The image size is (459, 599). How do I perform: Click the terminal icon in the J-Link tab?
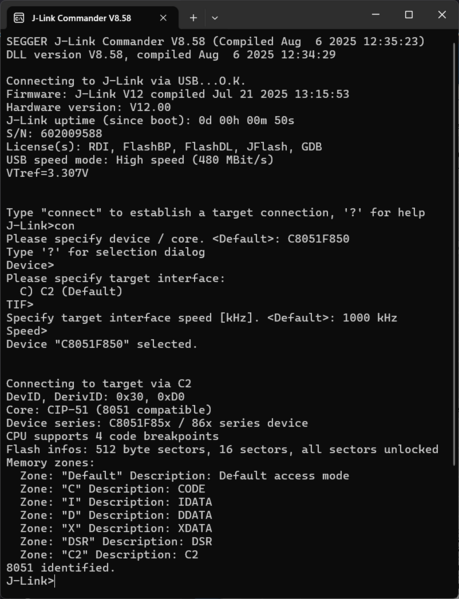19,18
